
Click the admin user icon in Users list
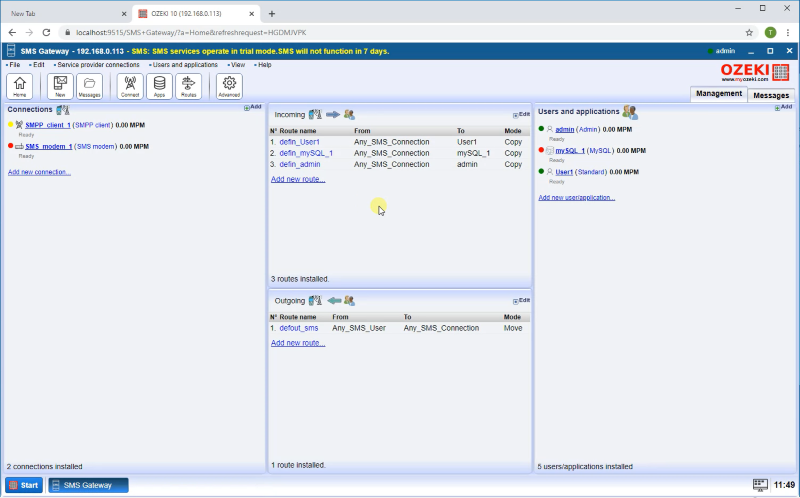click(549, 130)
